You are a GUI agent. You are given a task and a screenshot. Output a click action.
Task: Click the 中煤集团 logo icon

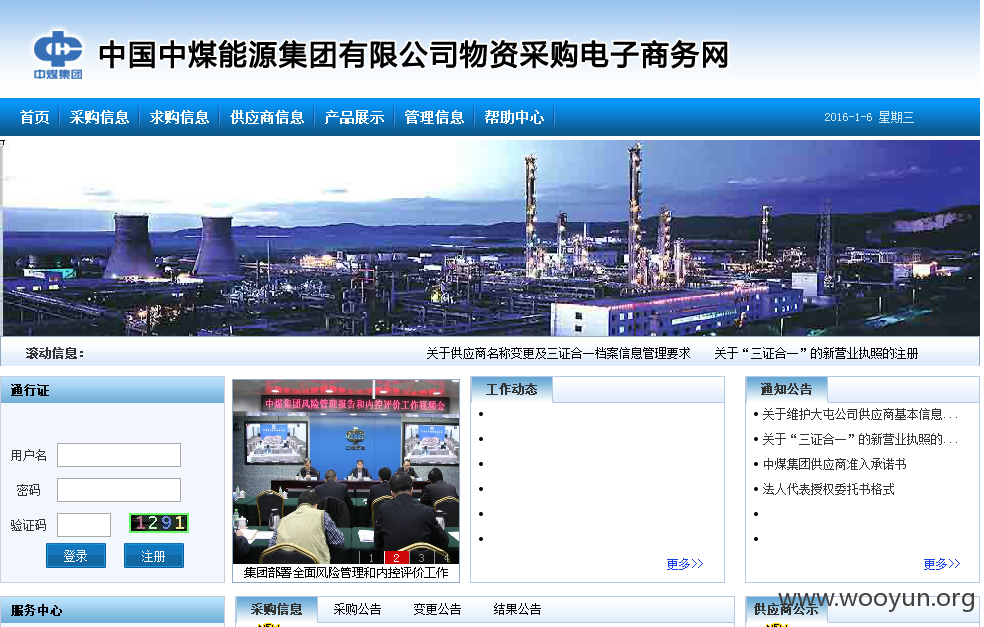58,55
